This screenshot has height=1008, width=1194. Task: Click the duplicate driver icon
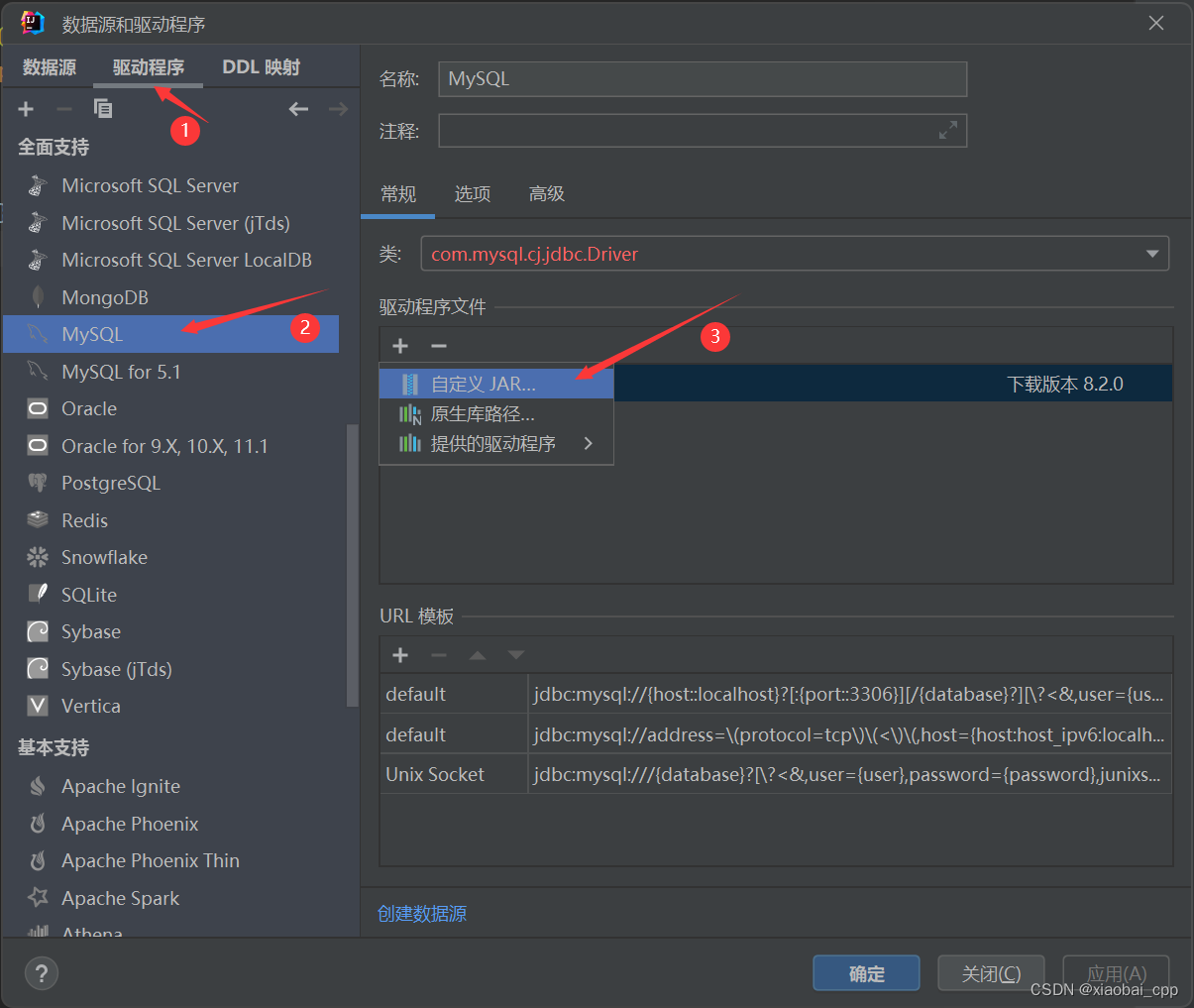tap(103, 109)
